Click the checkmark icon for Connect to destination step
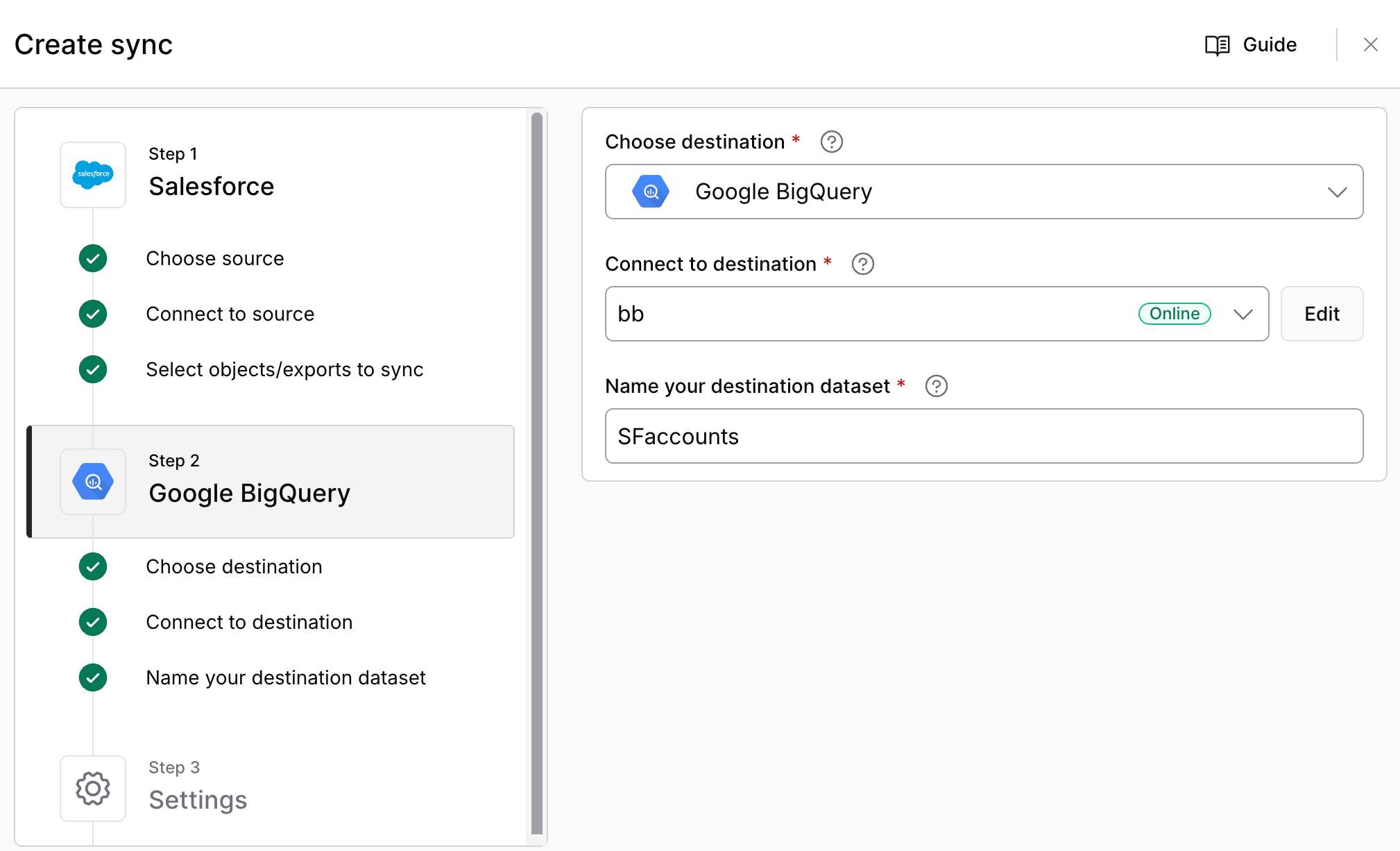The image size is (1400, 851). pyautogui.click(x=93, y=622)
